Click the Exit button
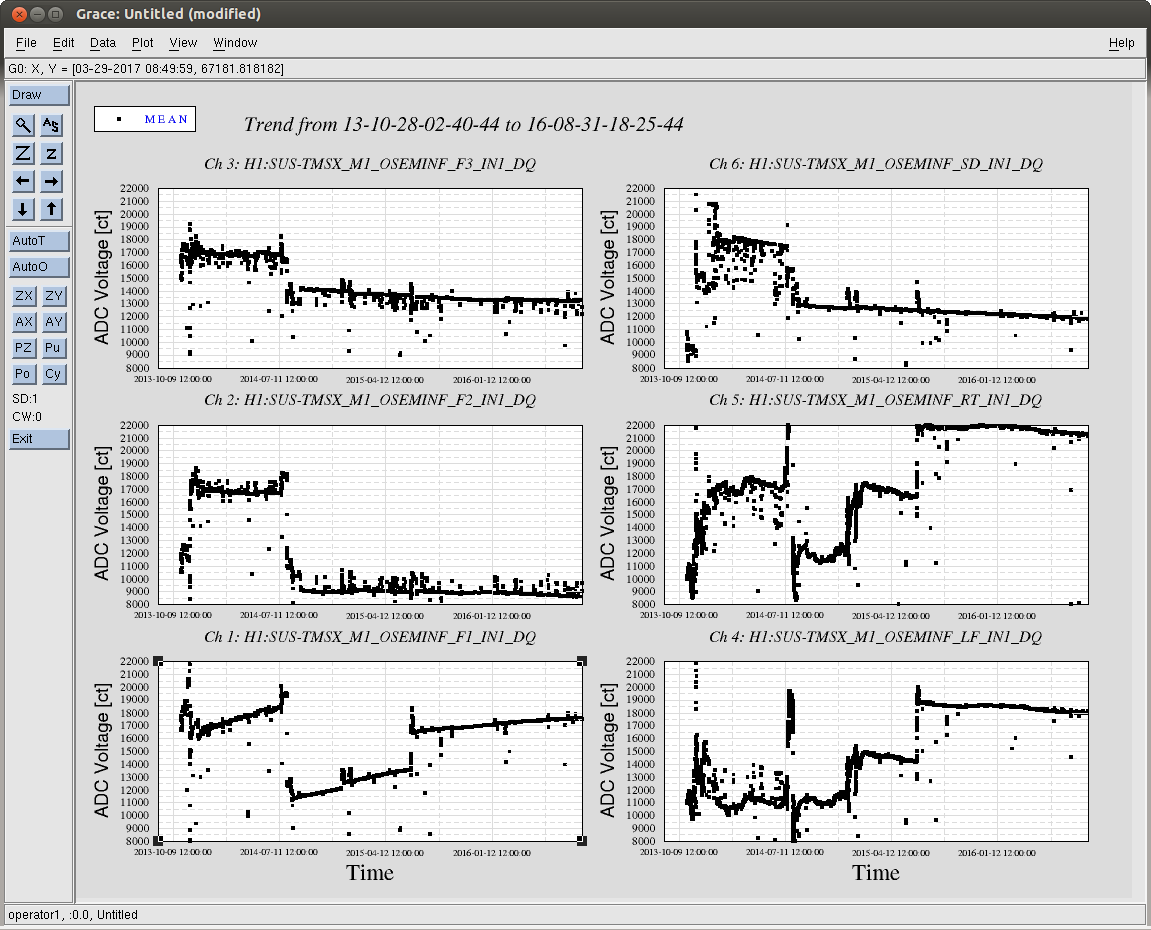The width and height of the screenshot is (1151, 930). click(x=39, y=439)
